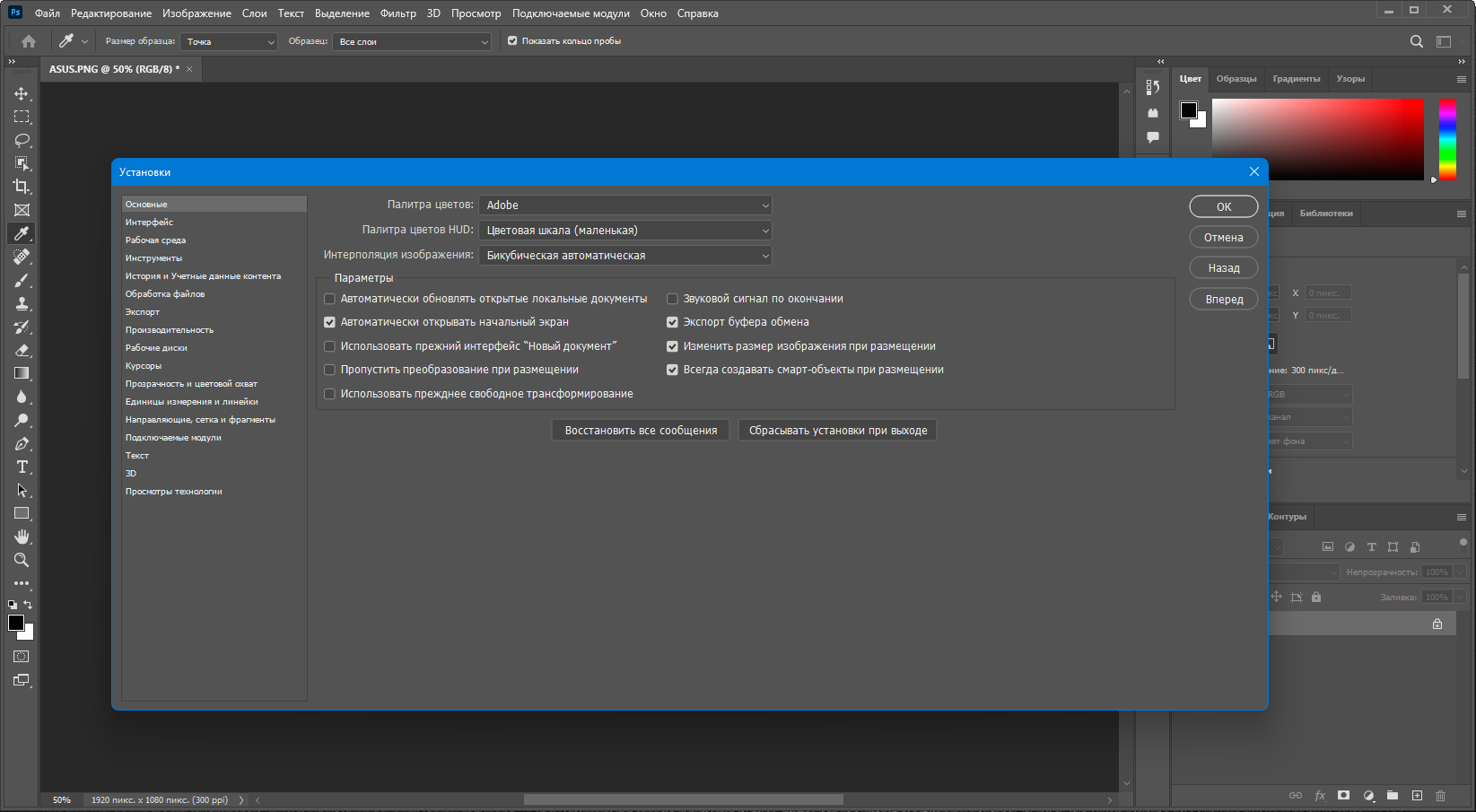1476x812 pixels.
Task: Click the Home icon in options bar
Action: click(x=29, y=41)
